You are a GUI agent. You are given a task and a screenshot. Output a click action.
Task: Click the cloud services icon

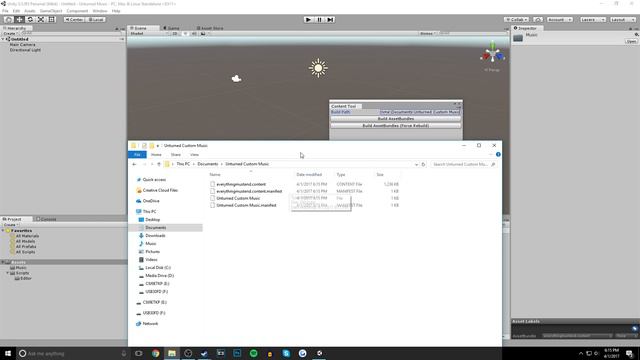(x=538, y=20)
